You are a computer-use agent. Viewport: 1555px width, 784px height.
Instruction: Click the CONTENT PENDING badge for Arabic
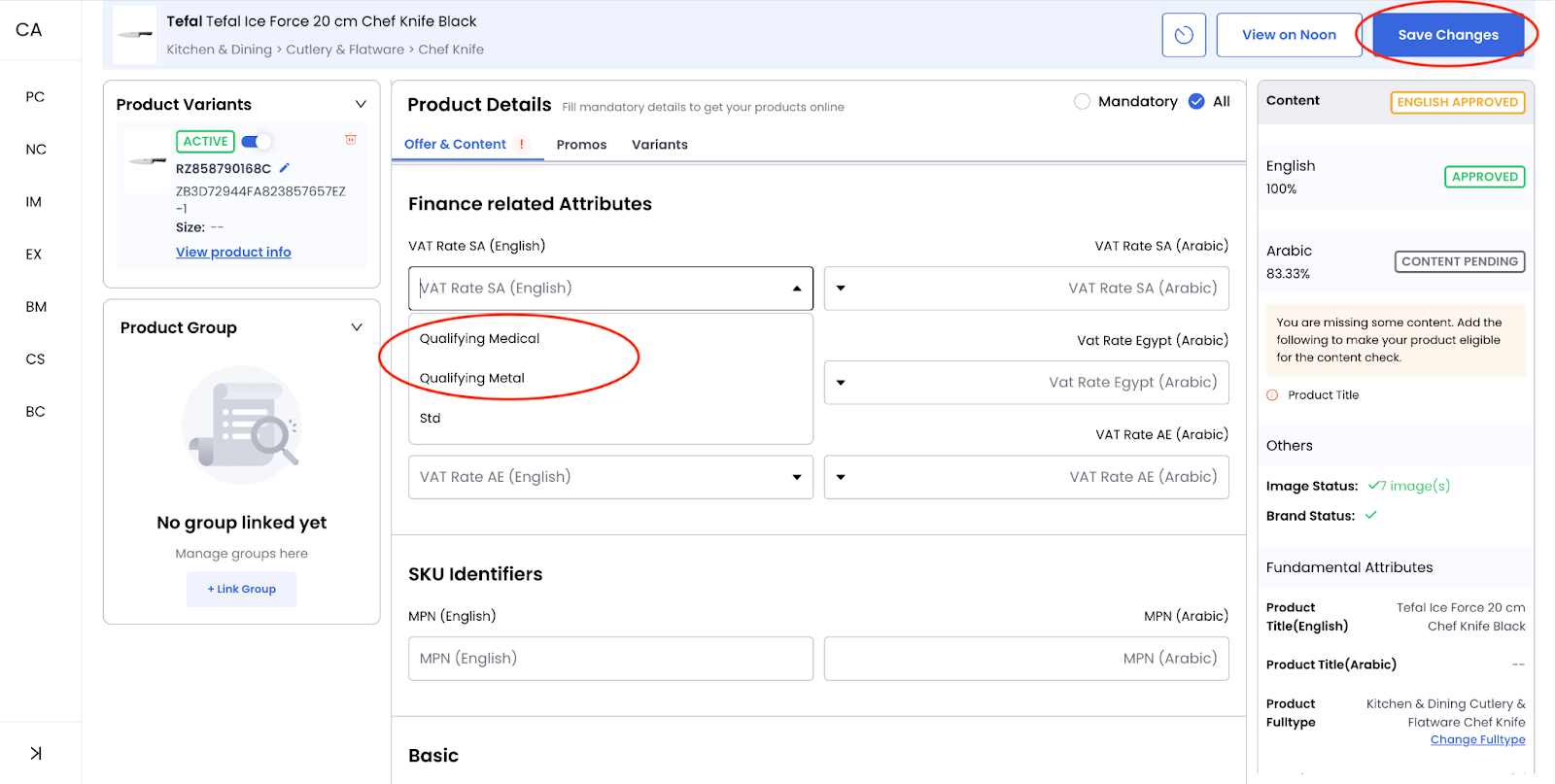pyautogui.click(x=1460, y=261)
